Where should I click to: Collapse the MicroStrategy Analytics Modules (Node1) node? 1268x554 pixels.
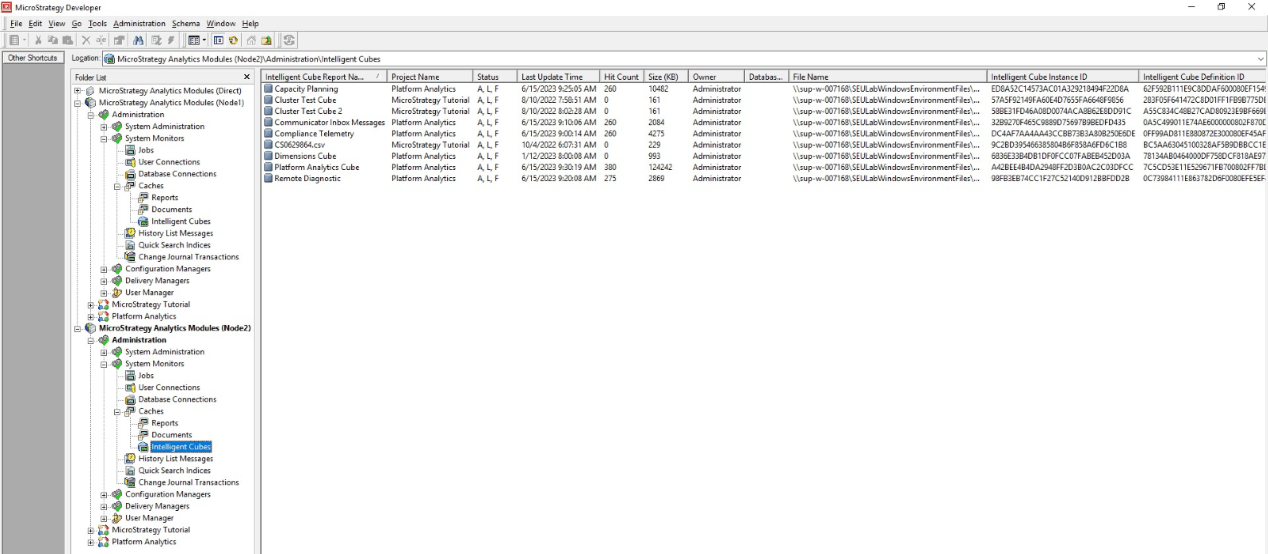point(79,102)
